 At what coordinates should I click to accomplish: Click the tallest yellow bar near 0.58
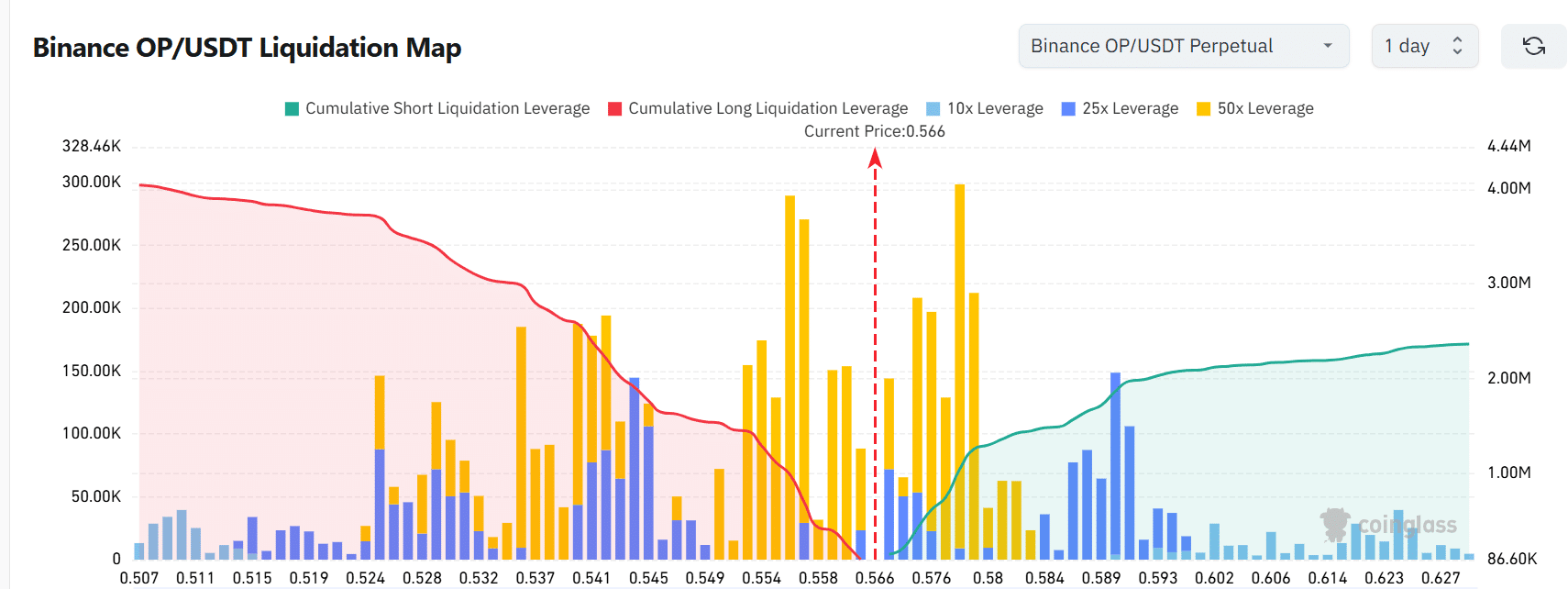(959, 367)
